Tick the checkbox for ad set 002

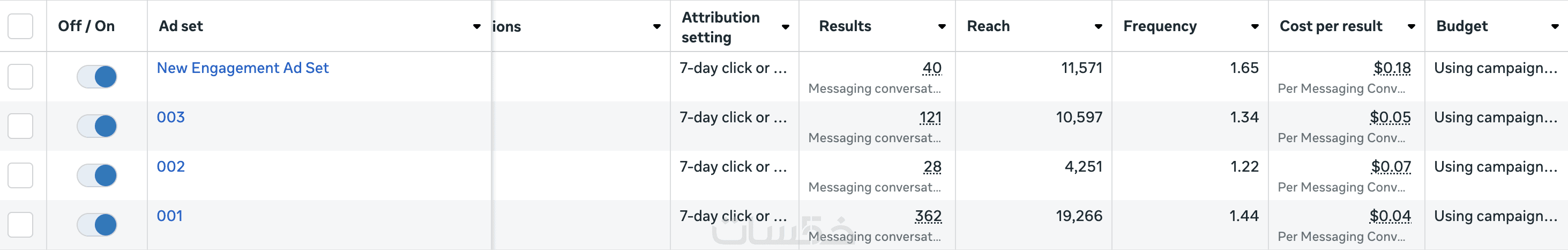21,175
